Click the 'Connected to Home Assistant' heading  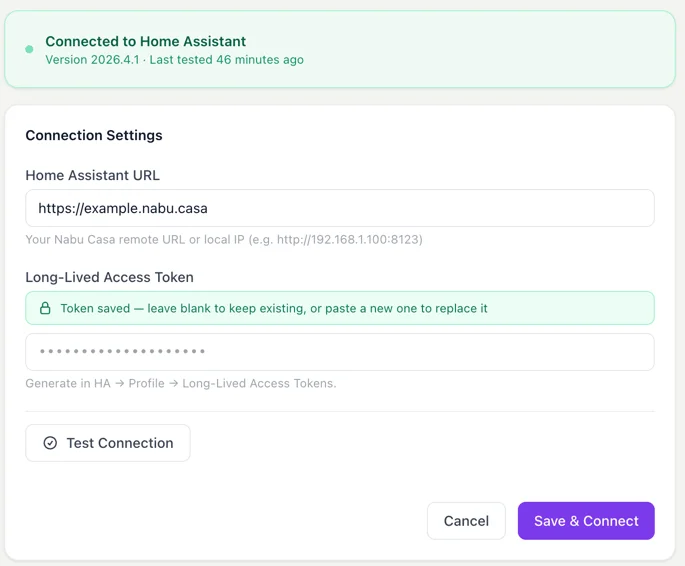pos(145,41)
